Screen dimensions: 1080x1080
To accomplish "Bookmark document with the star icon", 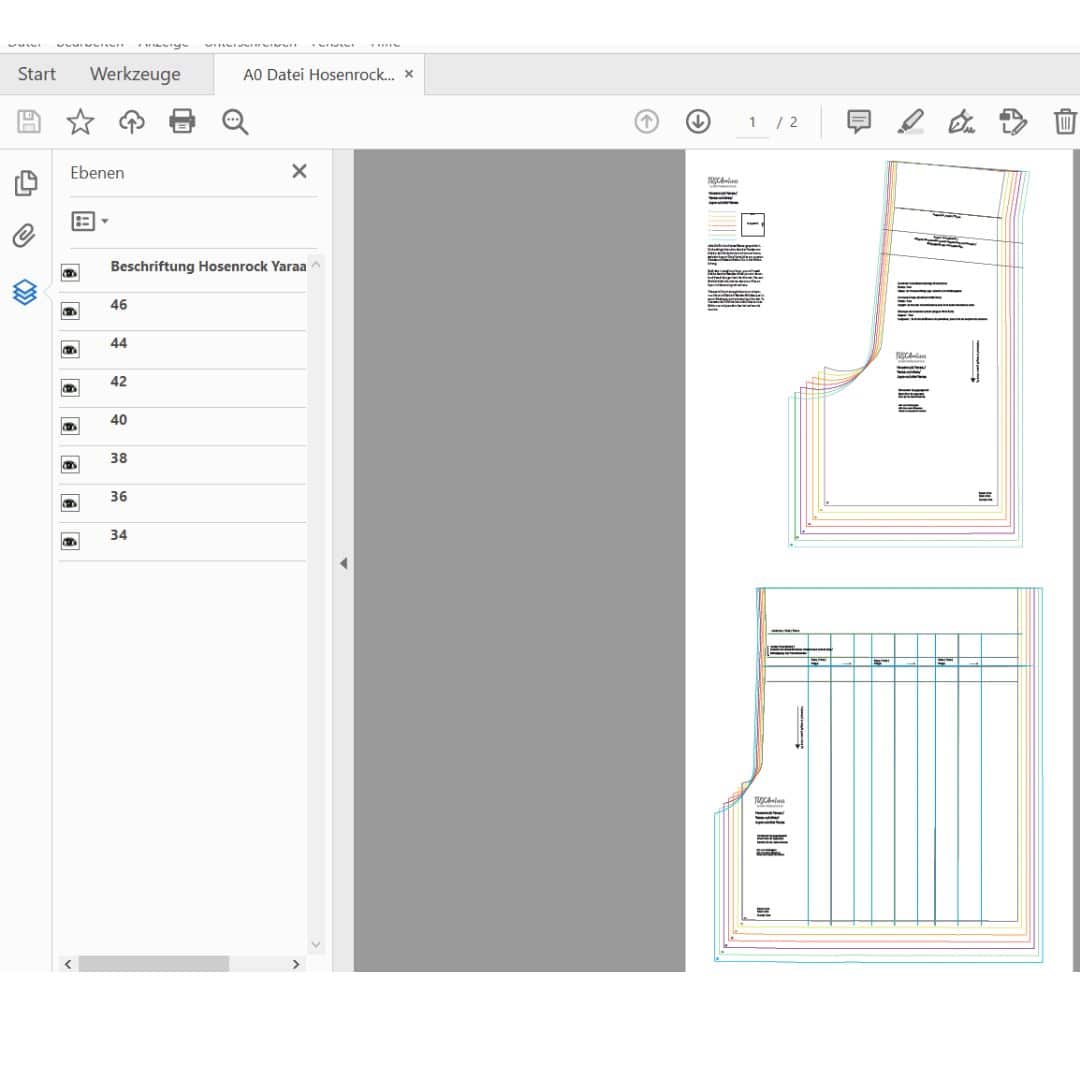I will click(x=80, y=122).
